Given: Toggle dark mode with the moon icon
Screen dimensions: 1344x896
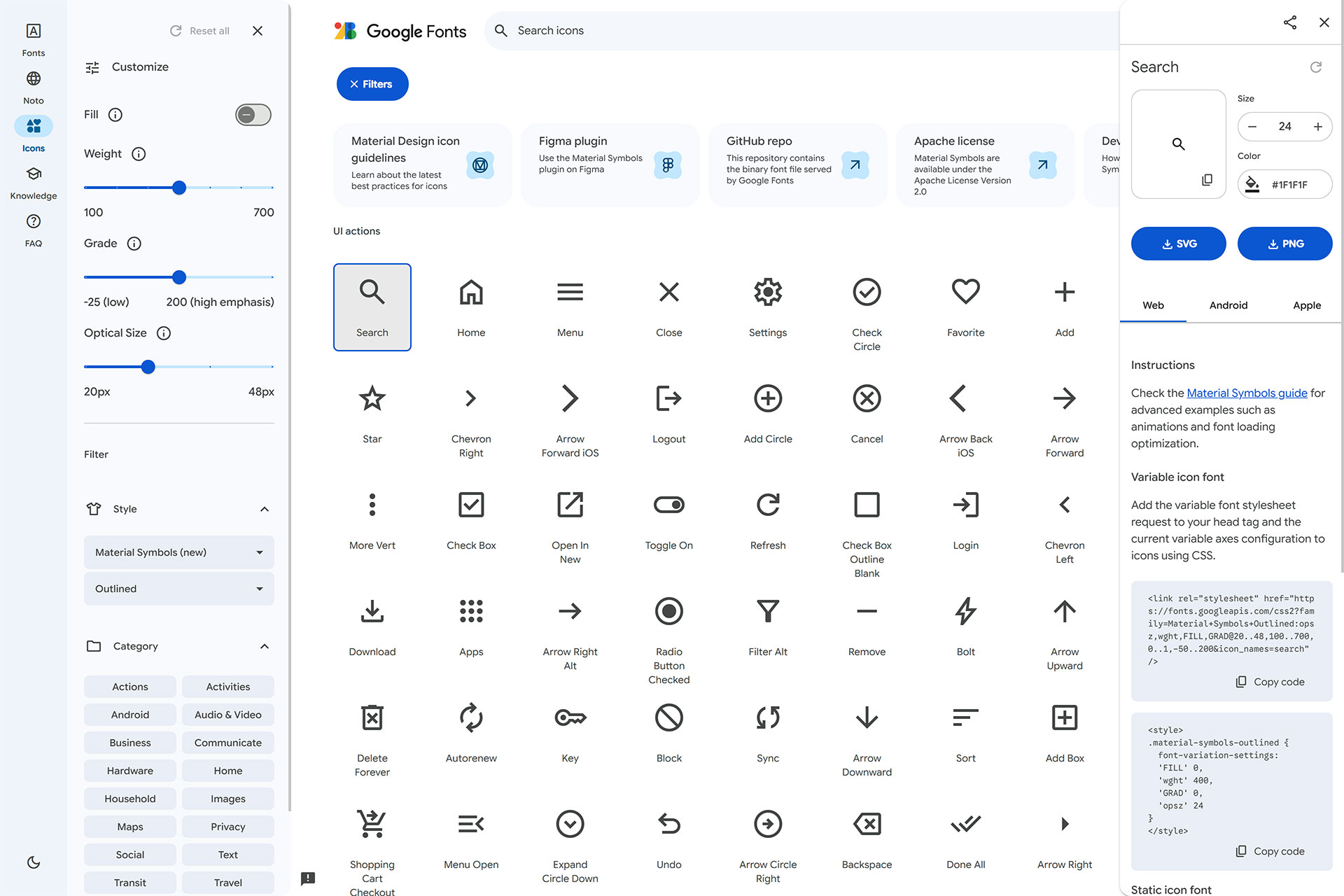Looking at the screenshot, I should click(33, 862).
